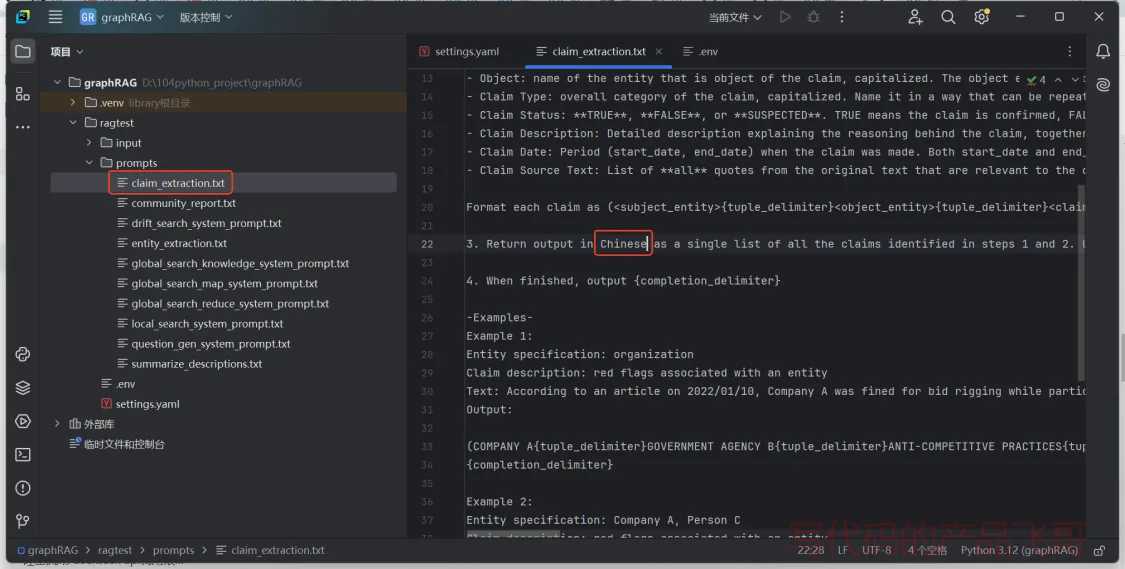This screenshot has height=569, width=1125.
Task: Open the Structure tool window icon
Action: 23,93
